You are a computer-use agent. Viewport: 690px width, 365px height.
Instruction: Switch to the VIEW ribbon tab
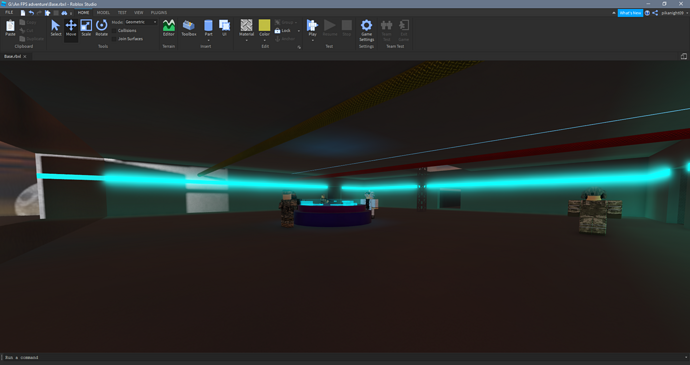pyautogui.click(x=139, y=13)
